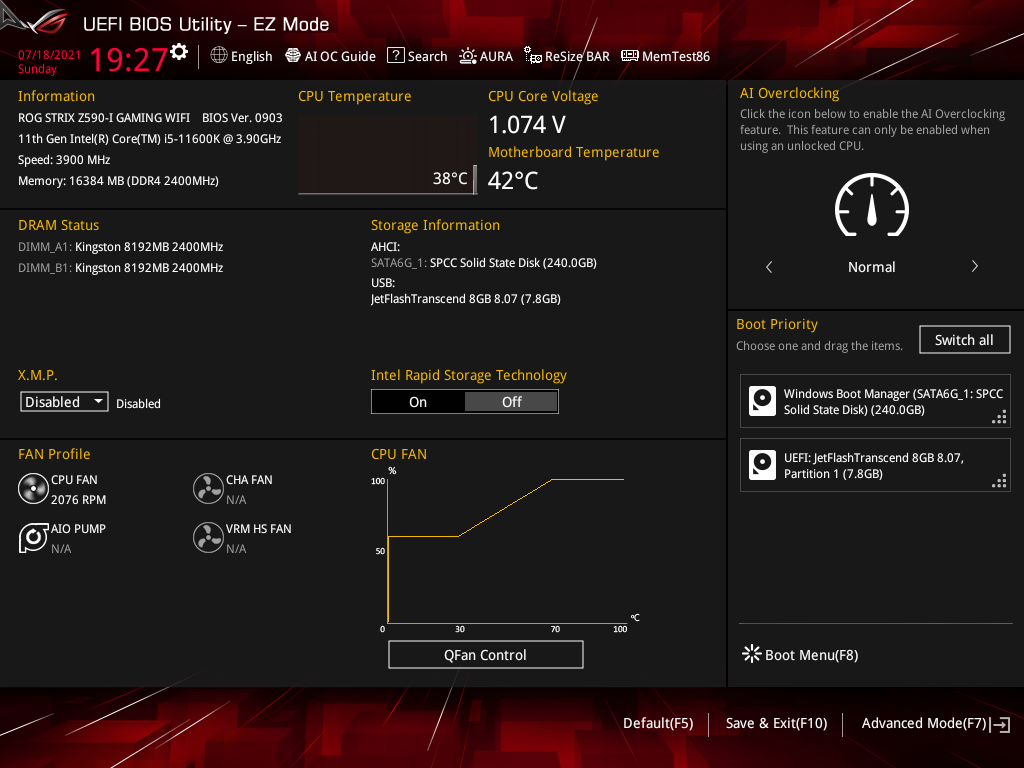
Task: Click JetFlashTranscend 8GB USB entry
Action: (465, 298)
